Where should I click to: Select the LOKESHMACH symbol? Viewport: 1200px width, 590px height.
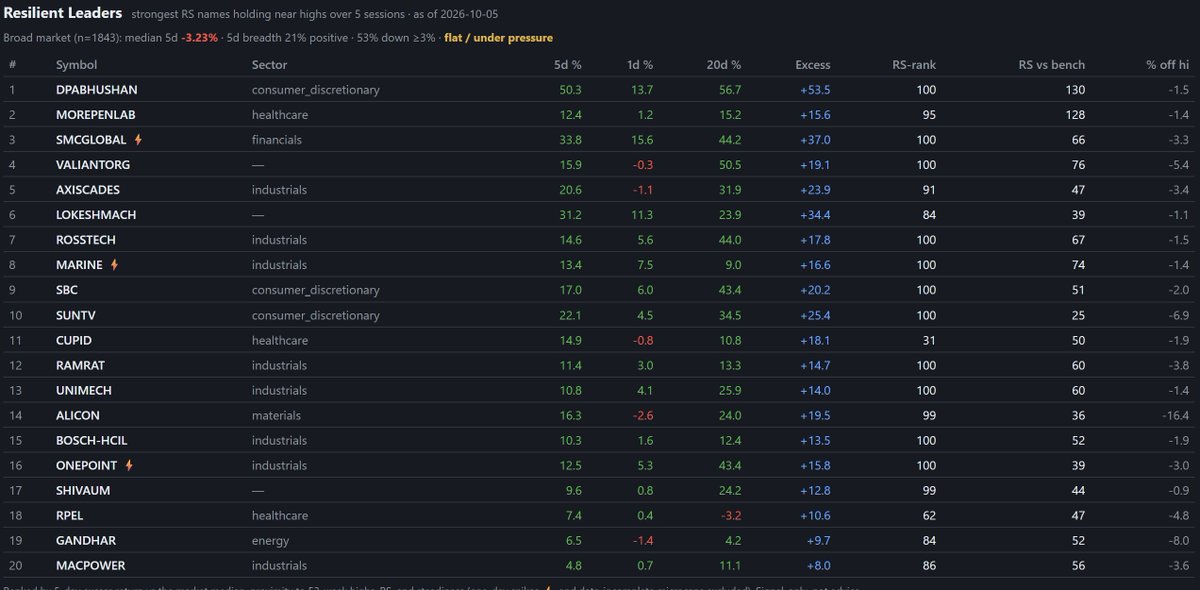(96, 215)
